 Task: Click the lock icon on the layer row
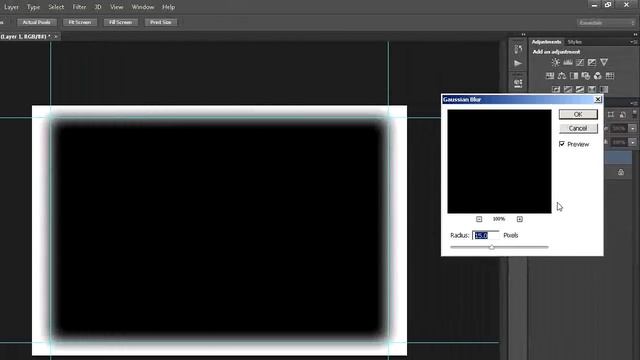coord(621,172)
